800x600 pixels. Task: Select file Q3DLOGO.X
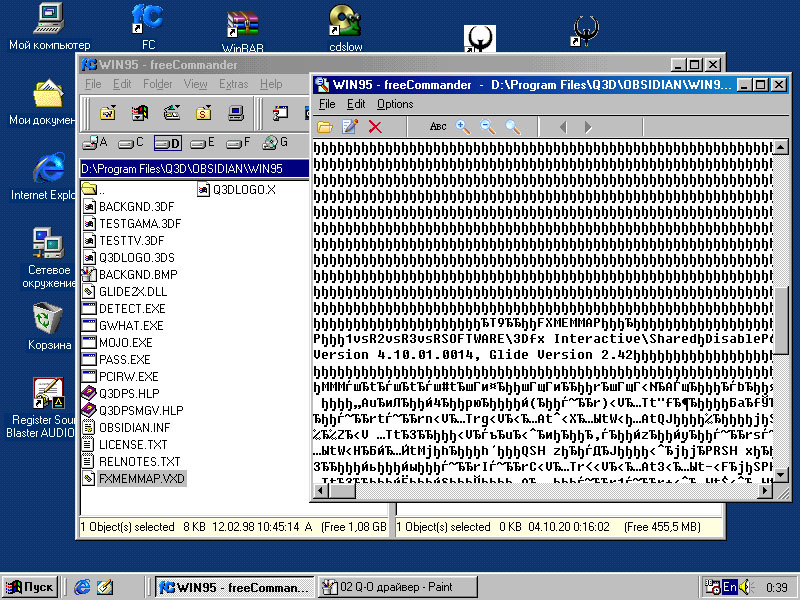click(x=237, y=190)
